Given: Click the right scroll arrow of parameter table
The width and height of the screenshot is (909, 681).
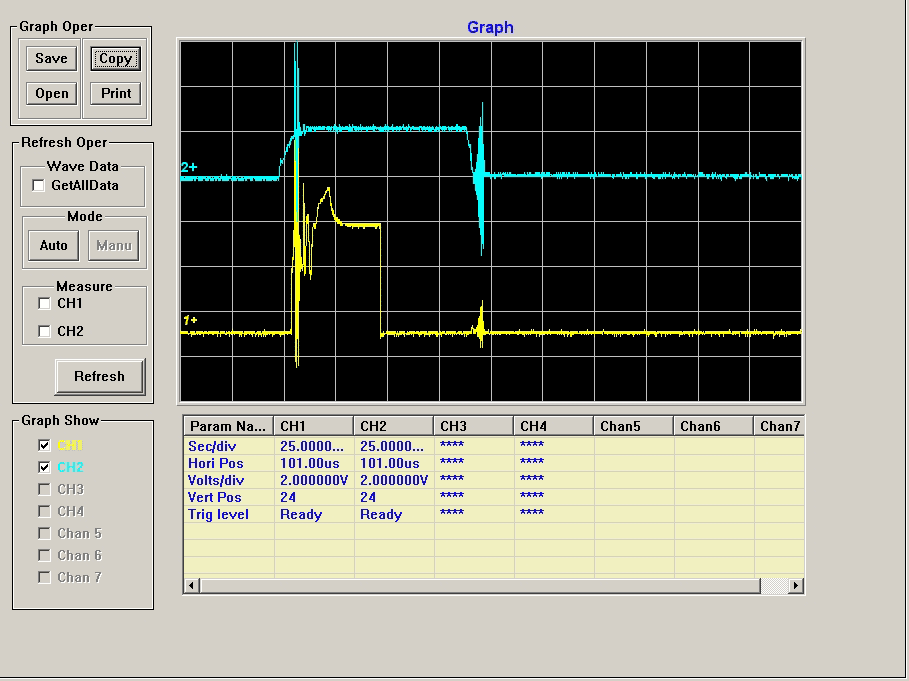Looking at the screenshot, I should pyautogui.click(x=795, y=585).
